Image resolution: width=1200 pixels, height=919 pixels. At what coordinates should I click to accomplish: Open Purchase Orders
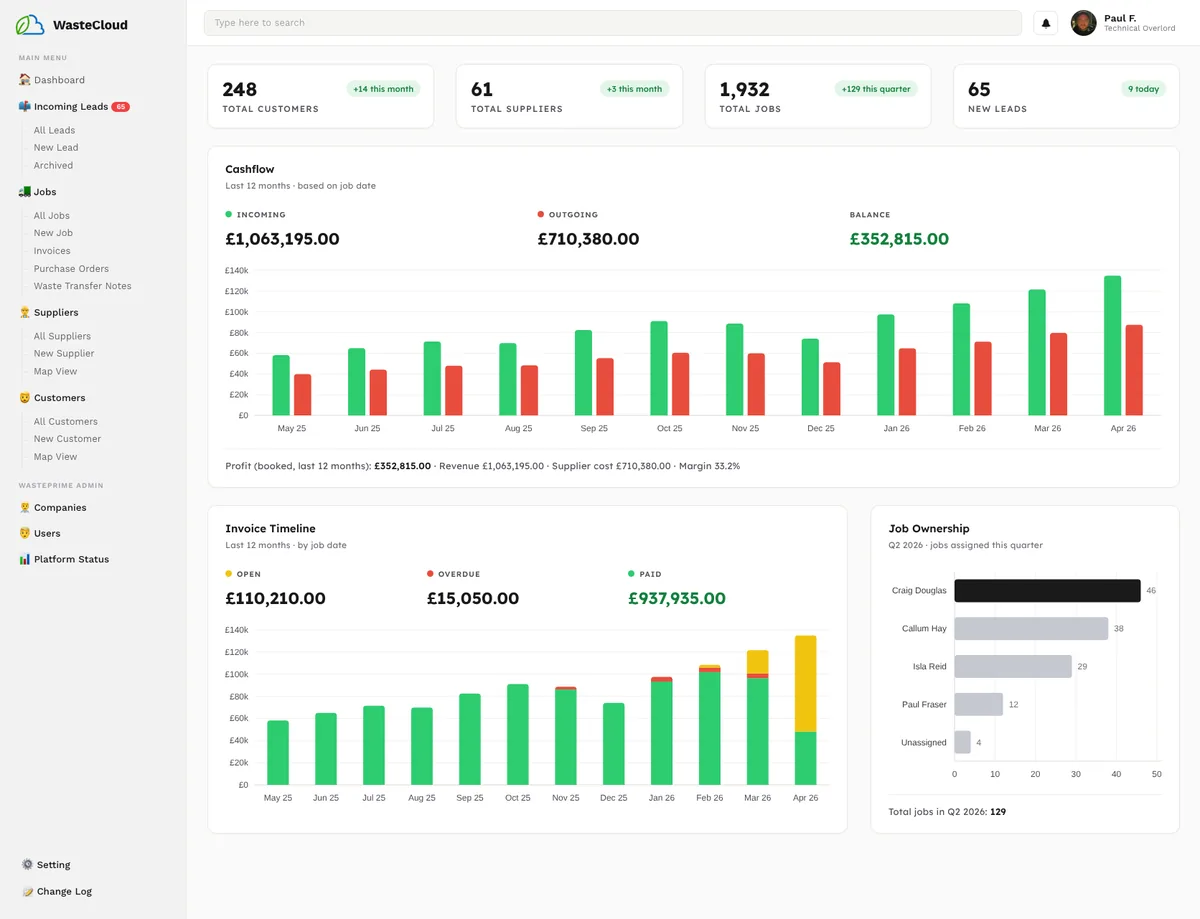point(71,268)
